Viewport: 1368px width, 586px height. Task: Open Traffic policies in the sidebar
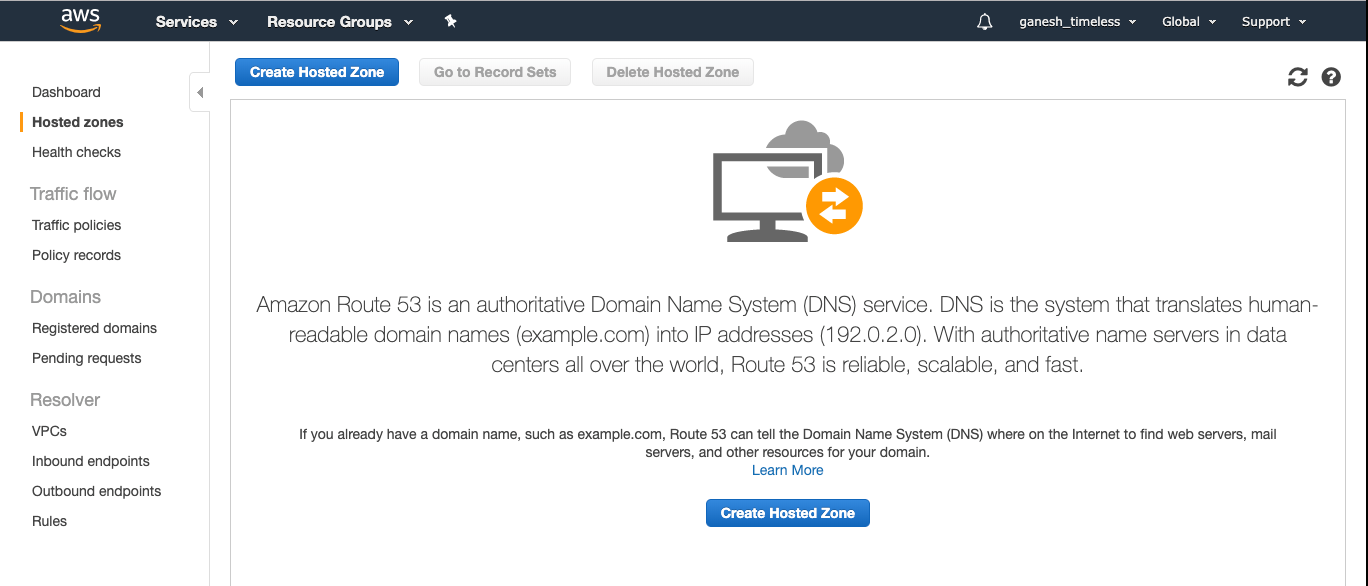76,225
